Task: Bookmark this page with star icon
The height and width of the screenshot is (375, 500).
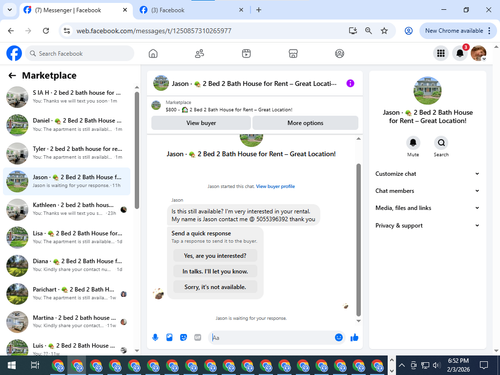Action: (384, 31)
